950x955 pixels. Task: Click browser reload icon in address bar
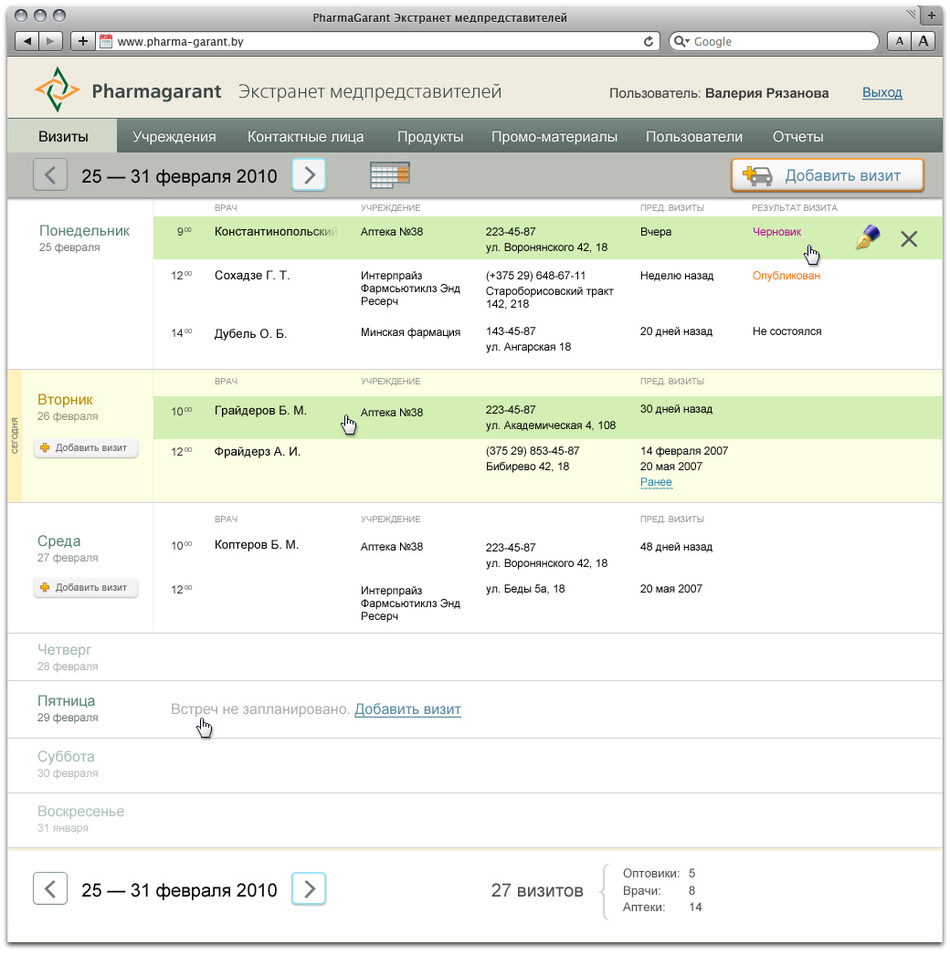coord(648,41)
